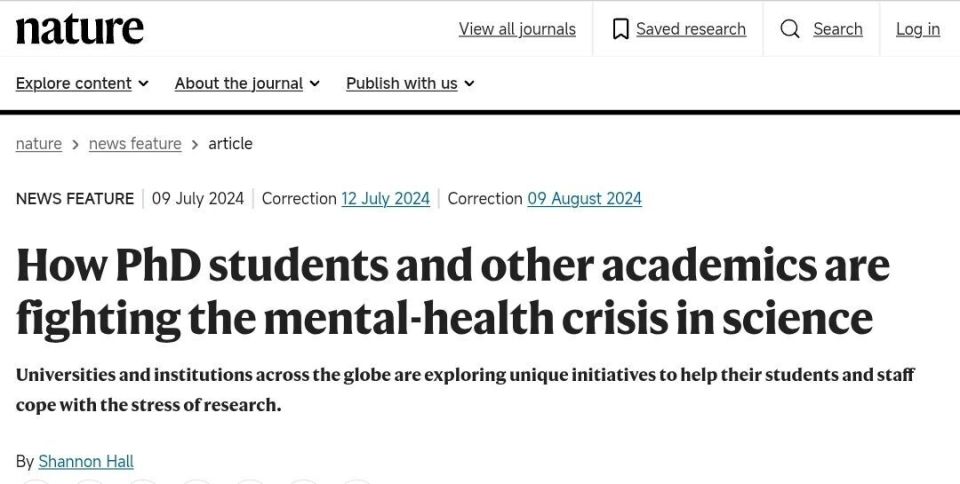Open the About the journal dropdown
The height and width of the screenshot is (484, 960).
click(247, 83)
